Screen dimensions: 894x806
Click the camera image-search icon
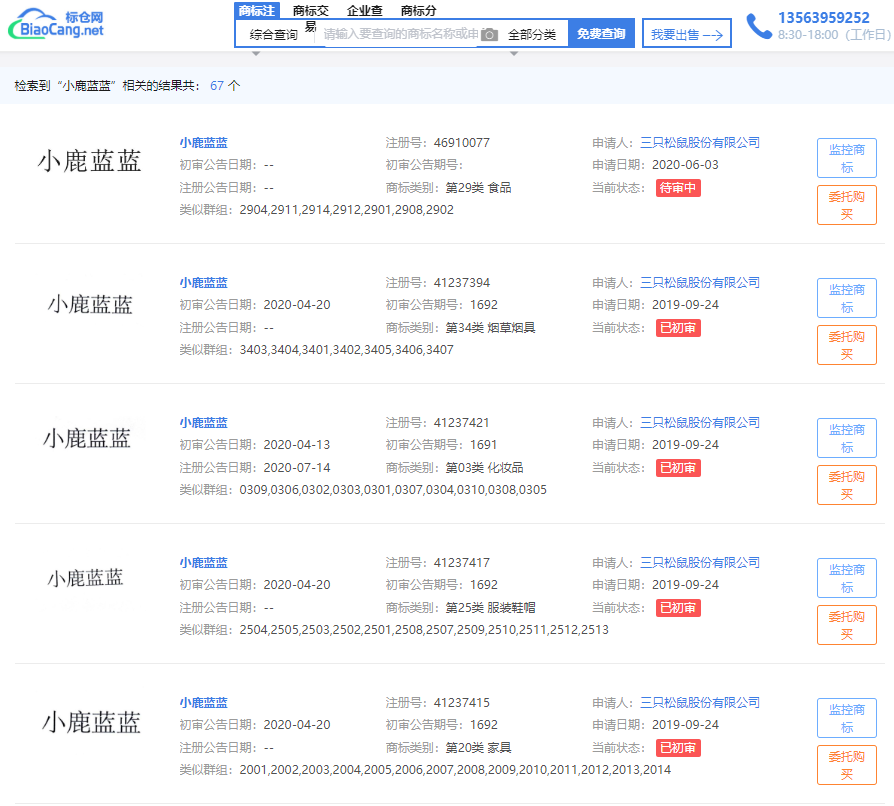(x=489, y=35)
